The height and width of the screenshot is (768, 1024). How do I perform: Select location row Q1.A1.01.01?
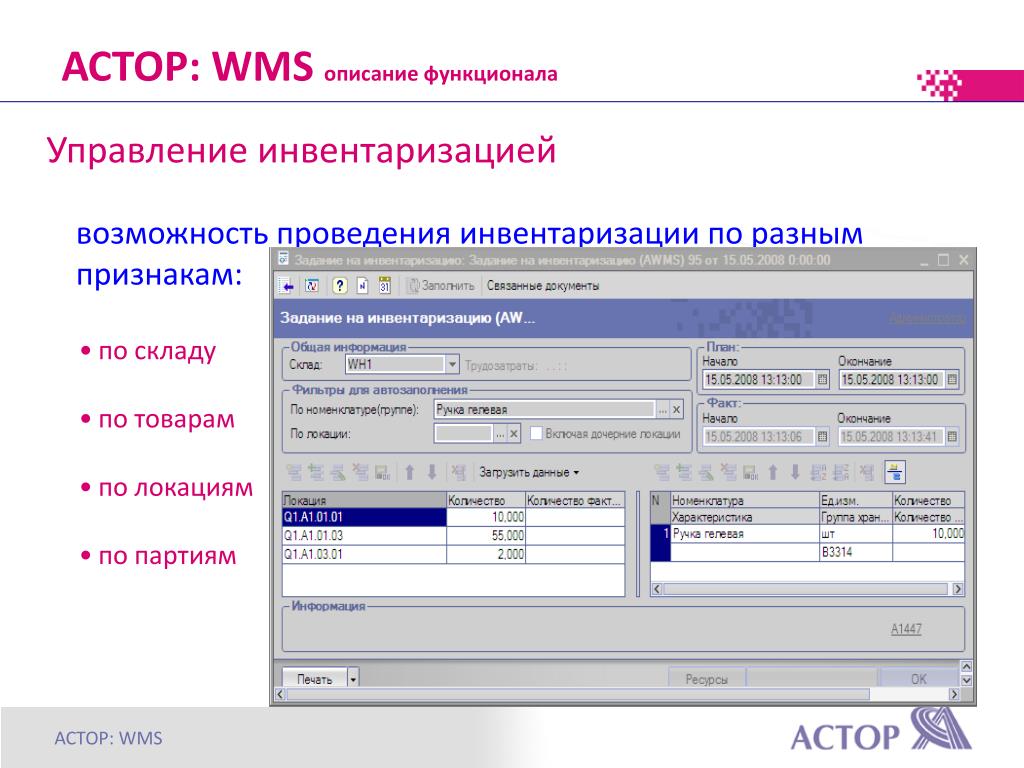pyautogui.click(x=364, y=517)
